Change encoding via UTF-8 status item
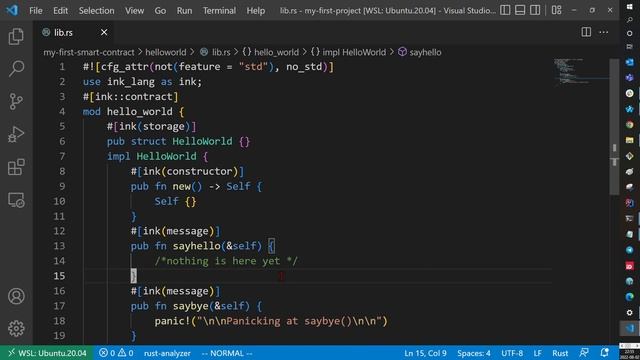 point(512,353)
